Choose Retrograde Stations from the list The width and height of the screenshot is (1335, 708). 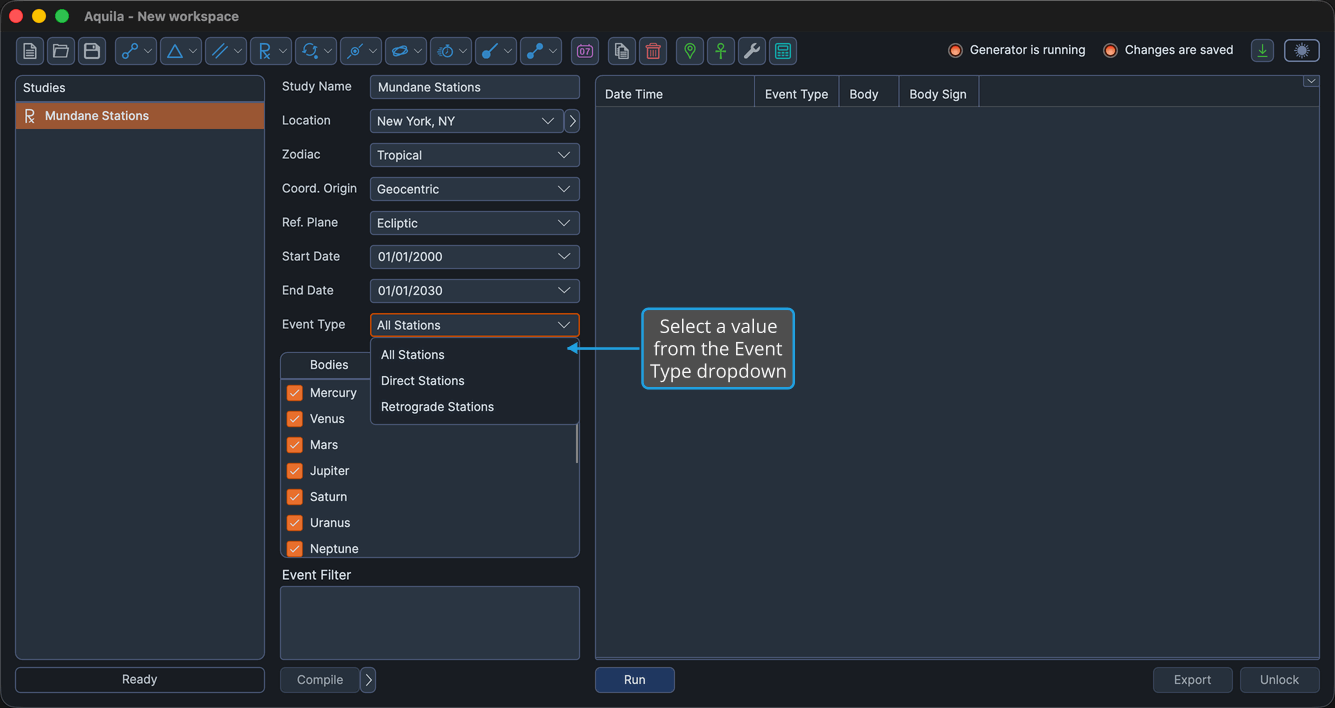[475, 407]
